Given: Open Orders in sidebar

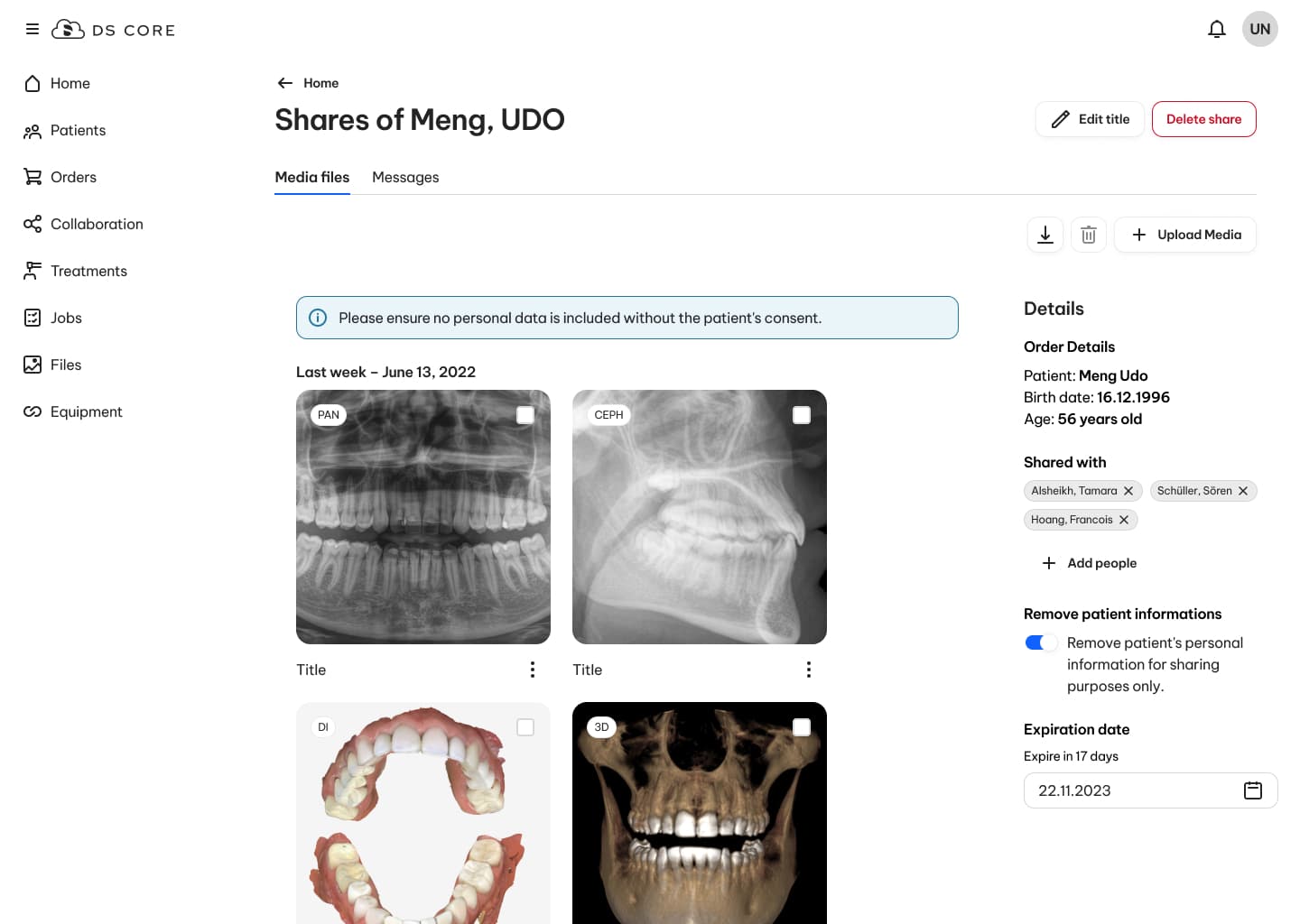Looking at the screenshot, I should [60, 177].
